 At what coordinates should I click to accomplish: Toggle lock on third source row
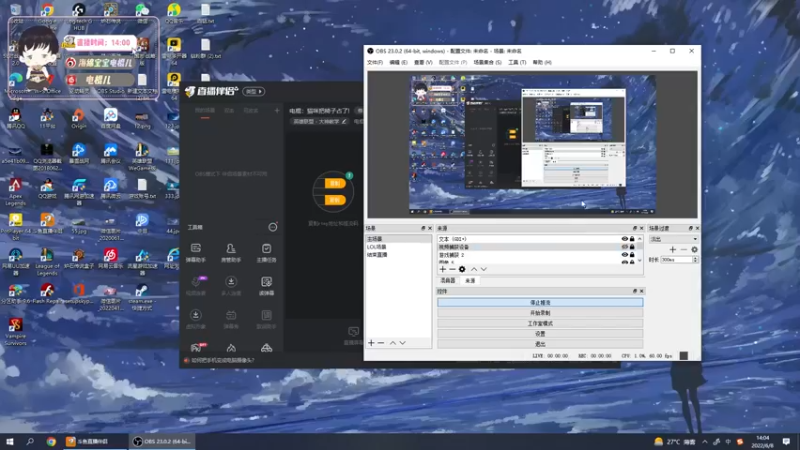632,255
